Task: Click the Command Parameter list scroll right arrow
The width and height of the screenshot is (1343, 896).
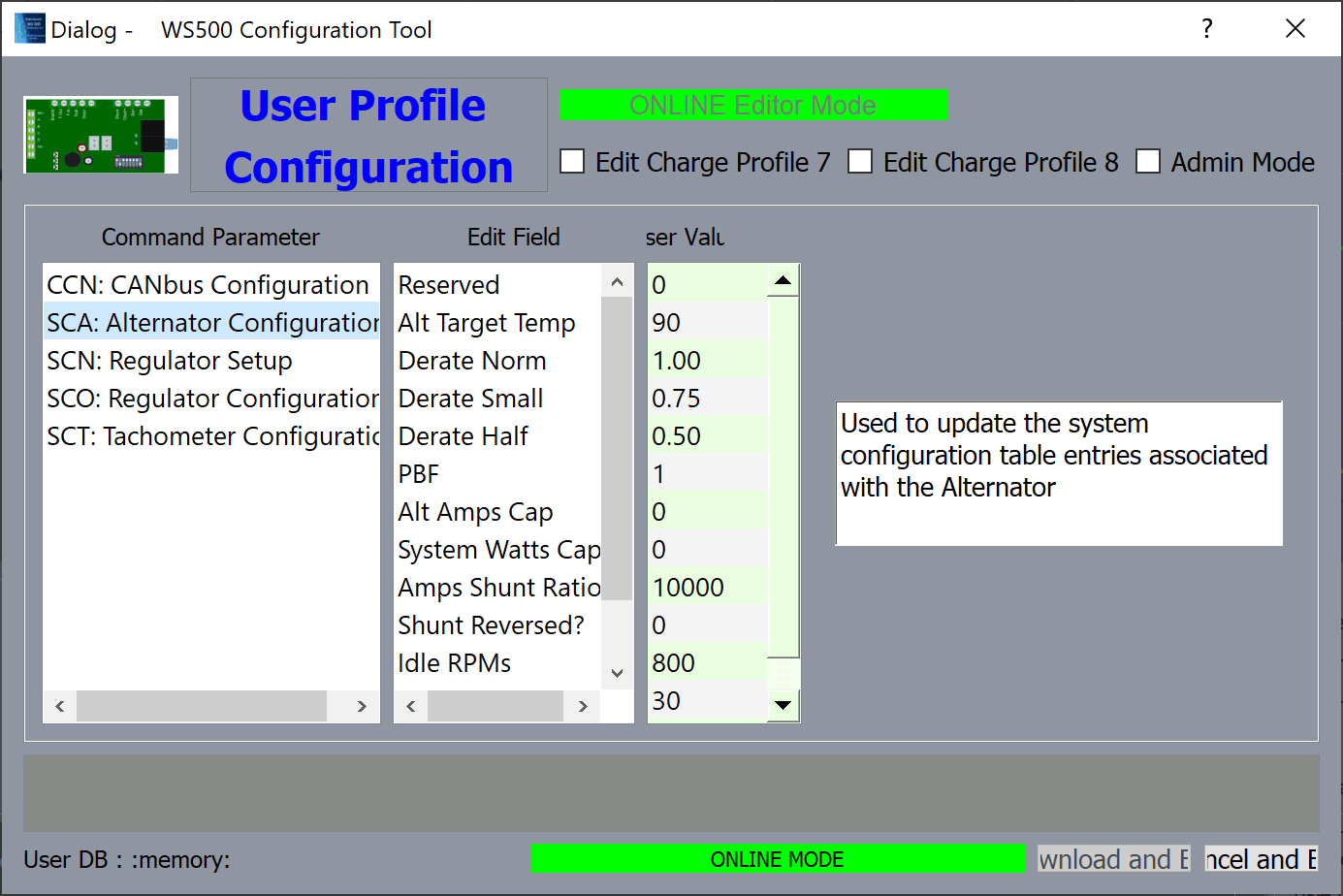Action: tap(362, 706)
